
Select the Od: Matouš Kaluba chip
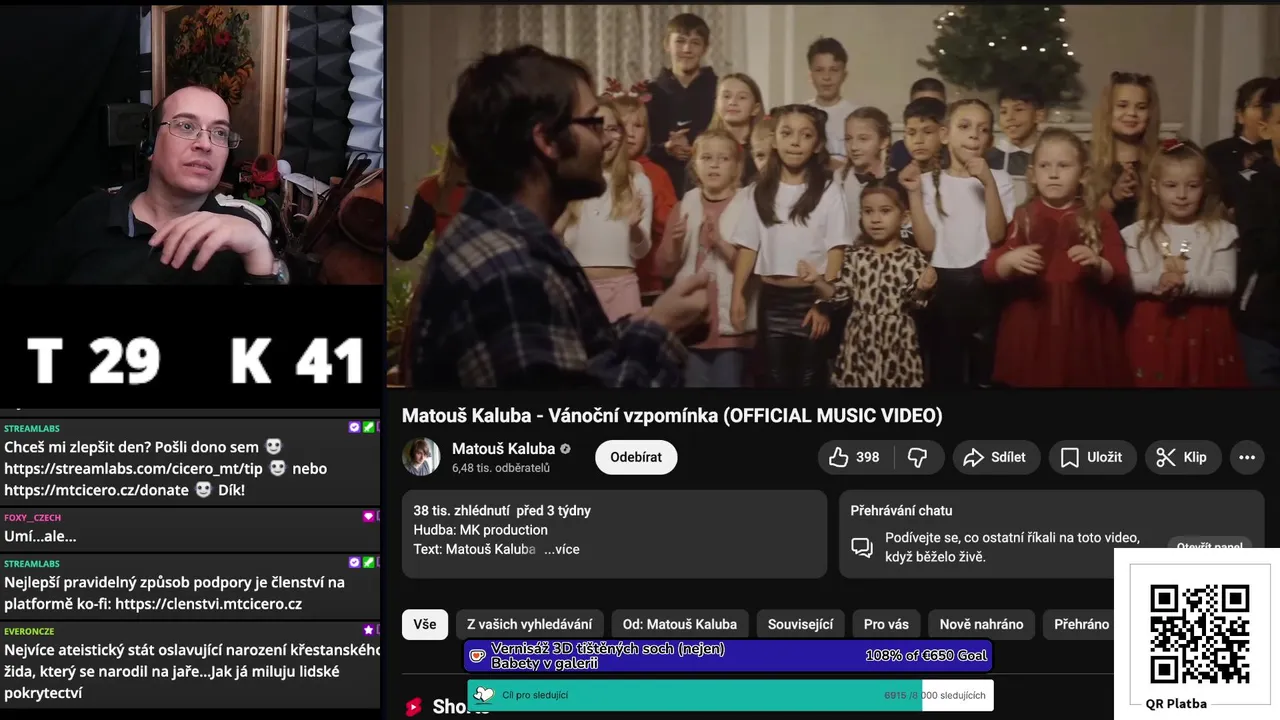pyautogui.click(x=680, y=624)
